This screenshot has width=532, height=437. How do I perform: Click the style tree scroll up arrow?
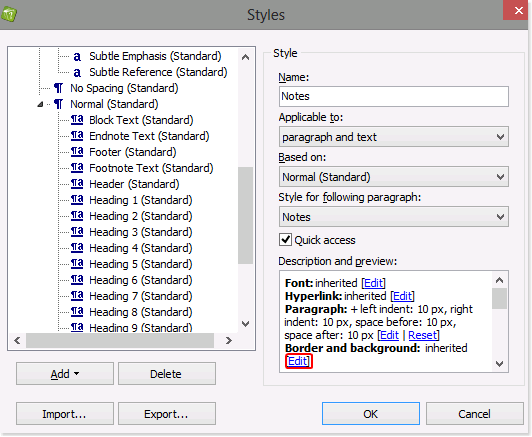245,57
